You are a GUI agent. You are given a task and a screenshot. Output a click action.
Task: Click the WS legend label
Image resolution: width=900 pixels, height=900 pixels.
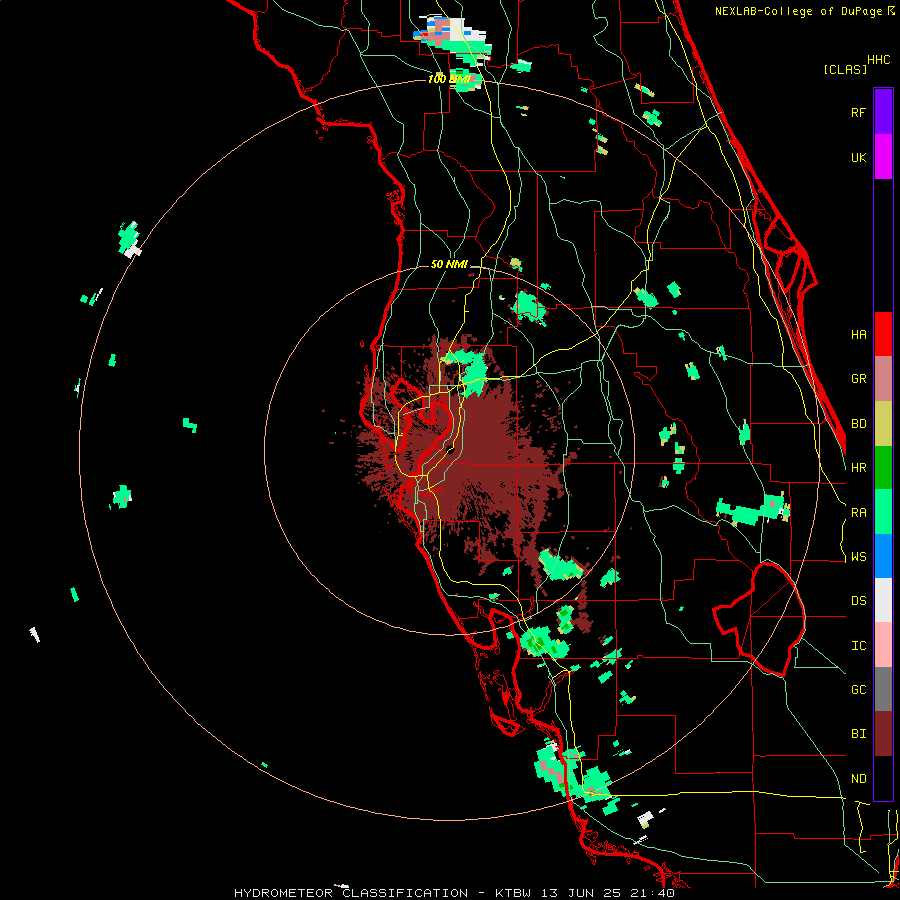pos(858,557)
